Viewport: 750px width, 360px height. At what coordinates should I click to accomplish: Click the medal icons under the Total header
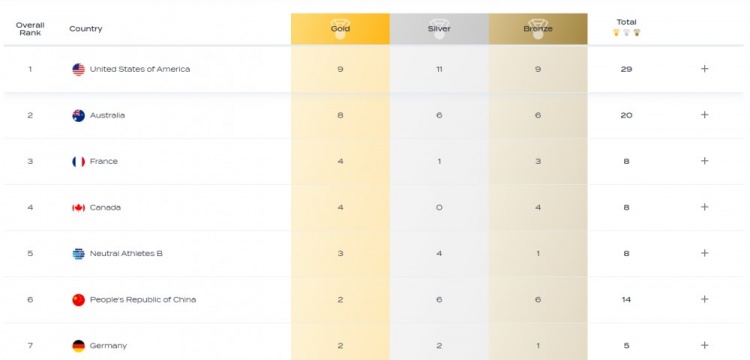tap(627, 33)
